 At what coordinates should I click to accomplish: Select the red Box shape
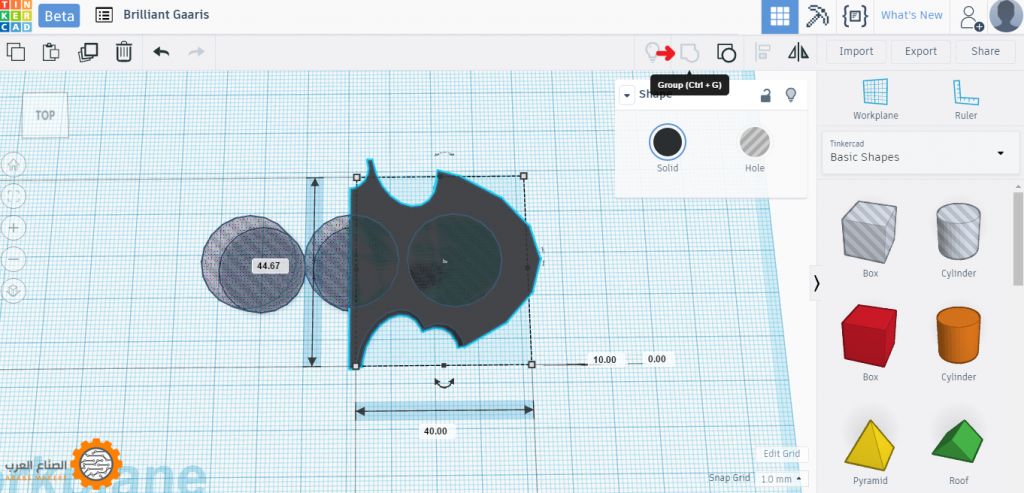coord(870,338)
